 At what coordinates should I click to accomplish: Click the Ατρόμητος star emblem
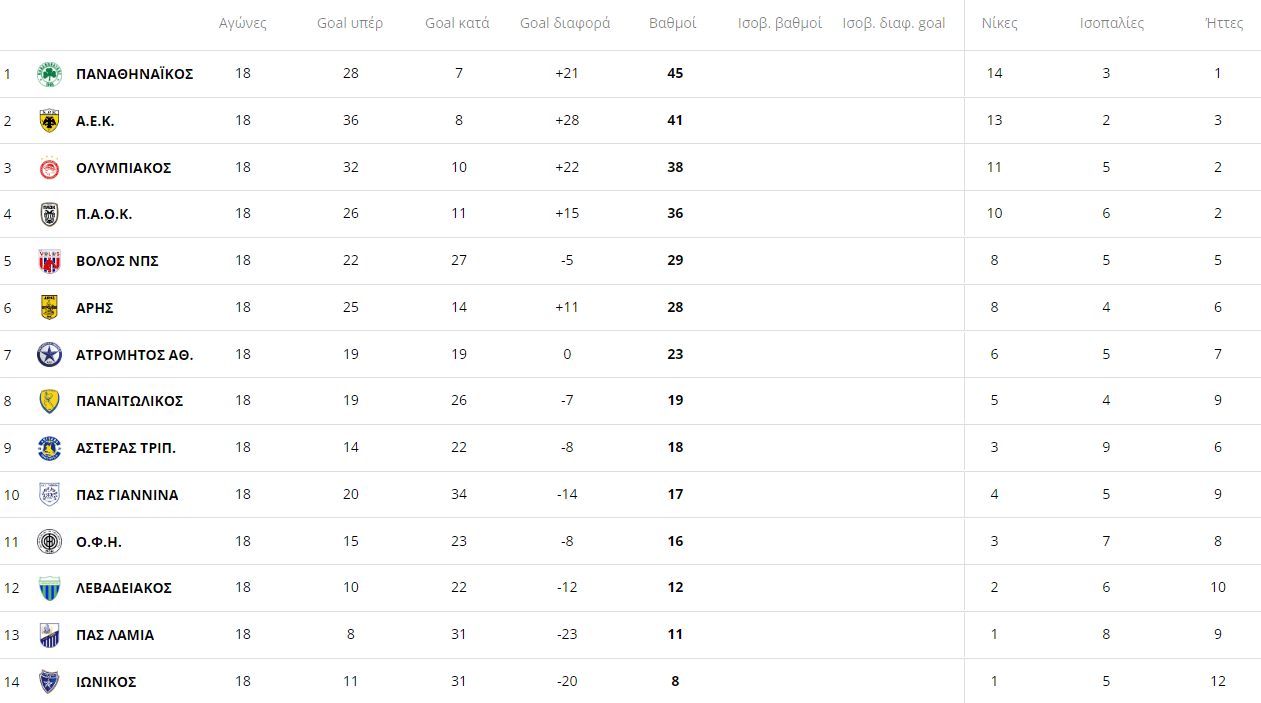tap(49, 355)
